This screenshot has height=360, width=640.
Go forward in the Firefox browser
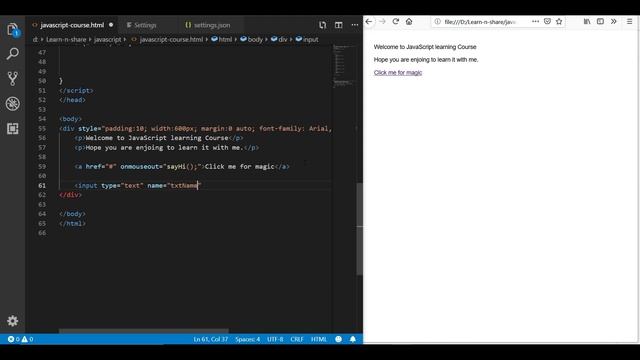[382, 22]
